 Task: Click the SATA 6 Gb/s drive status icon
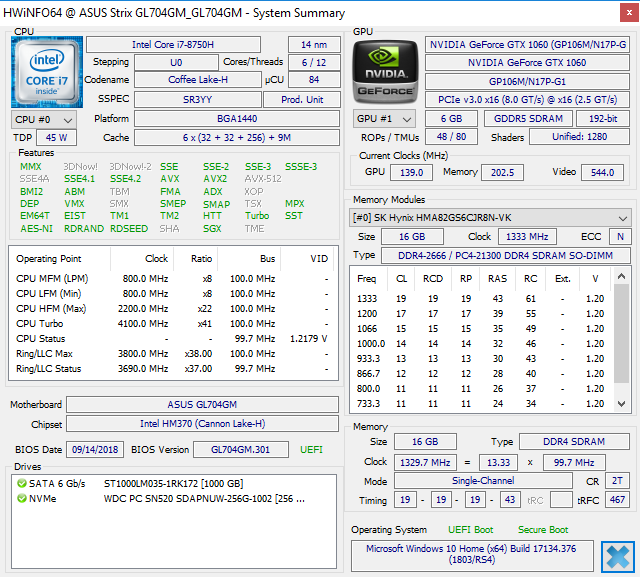point(22,484)
